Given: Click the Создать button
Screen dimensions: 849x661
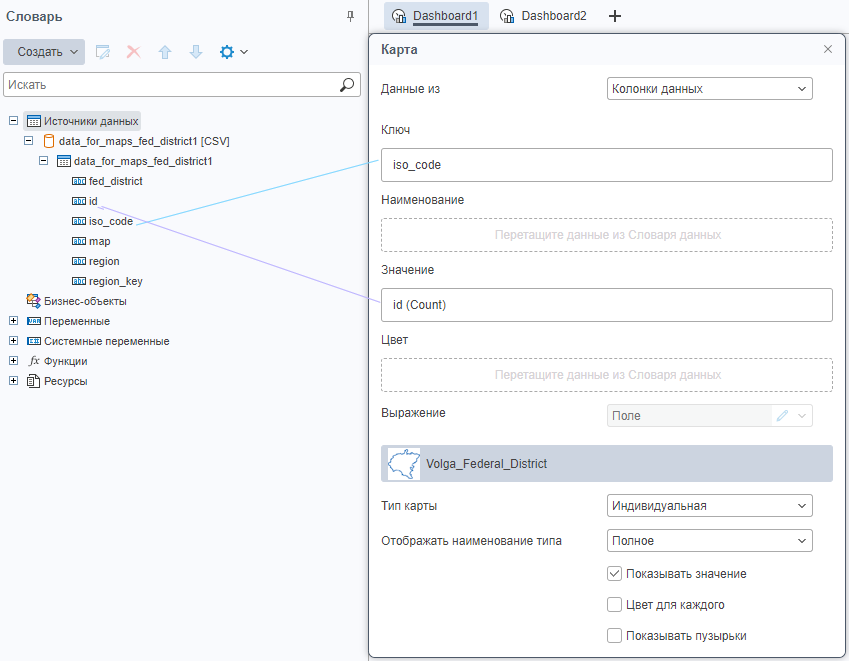Looking at the screenshot, I should tap(44, 51).
